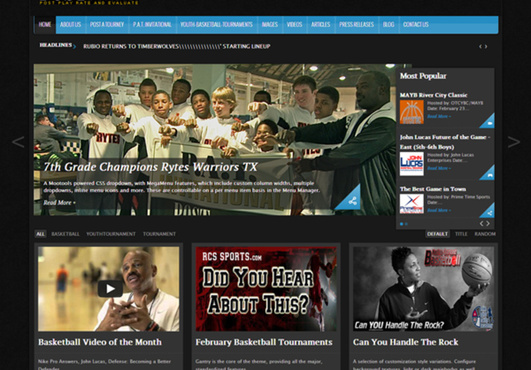
Task: Open 7th Grade Champions Rytes Warriors title
Action: [x=151, y=167]
